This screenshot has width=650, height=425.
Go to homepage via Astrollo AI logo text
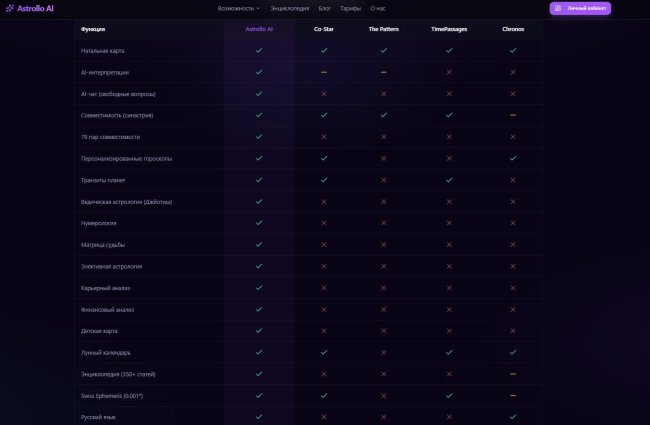pos(35,8)
